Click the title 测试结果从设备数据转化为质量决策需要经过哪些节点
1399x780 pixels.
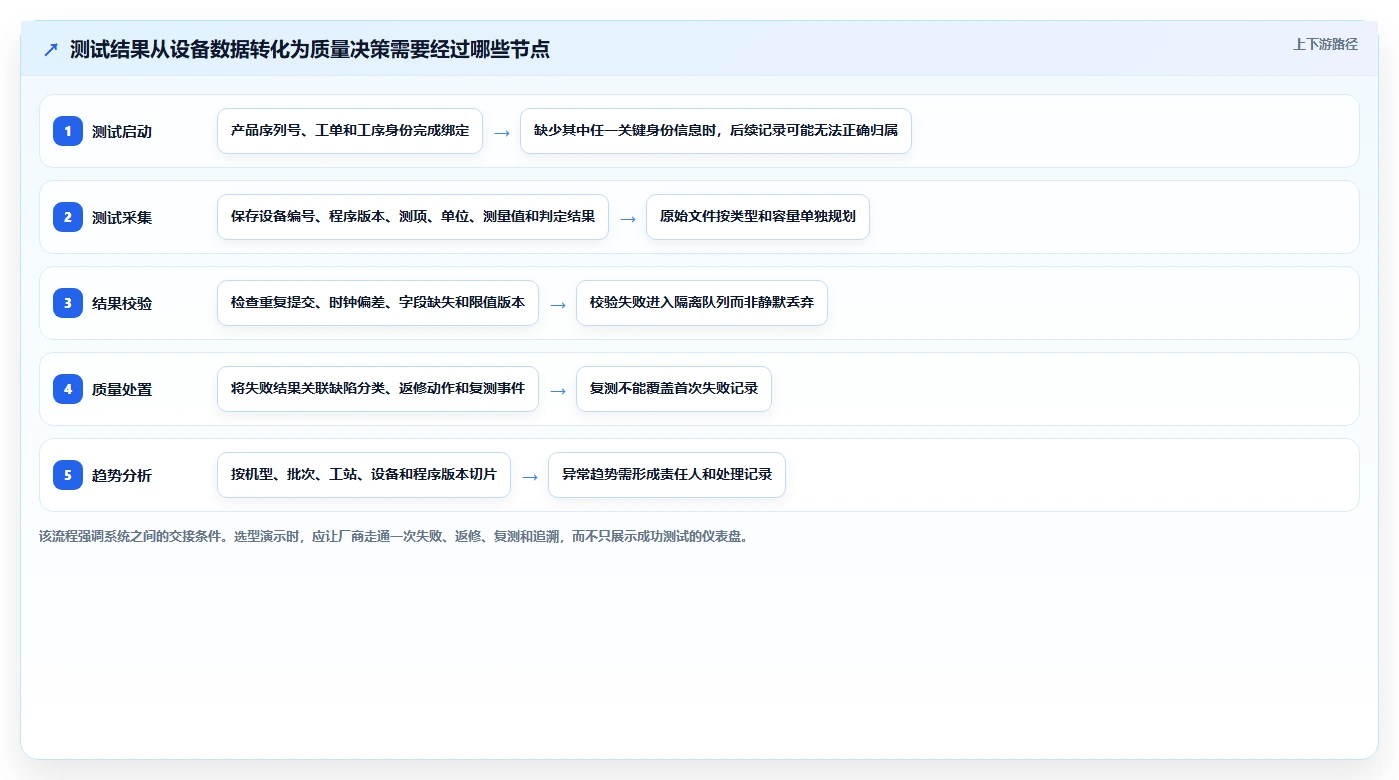click(x=310, y=49)
